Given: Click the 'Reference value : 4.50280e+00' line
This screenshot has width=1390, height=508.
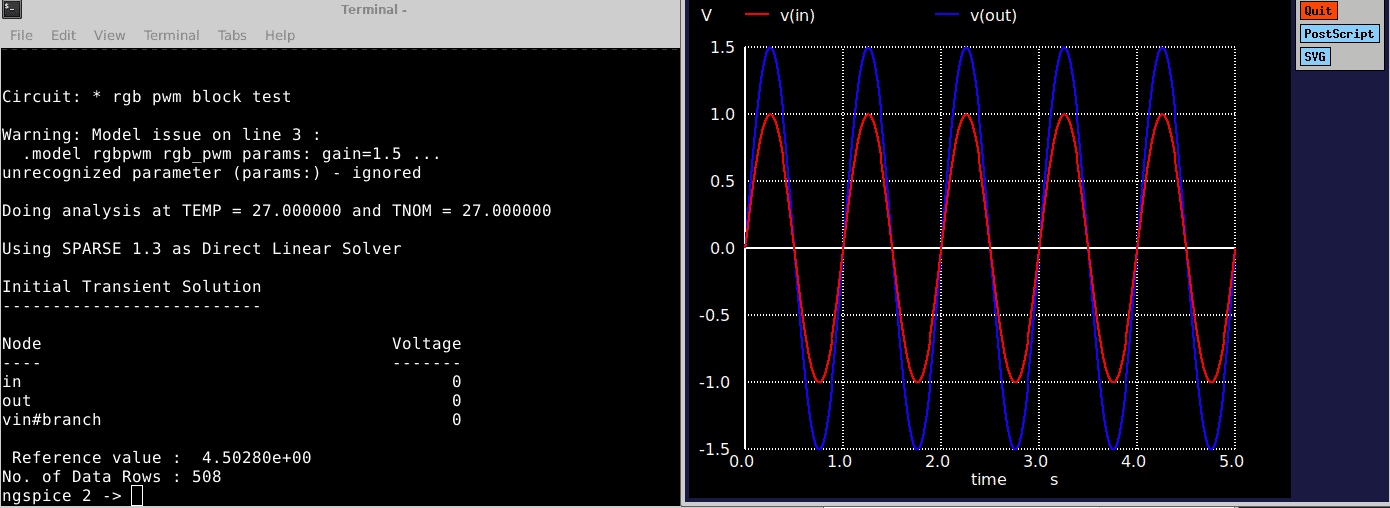Looking at the screenshot, I should point(162,458).
